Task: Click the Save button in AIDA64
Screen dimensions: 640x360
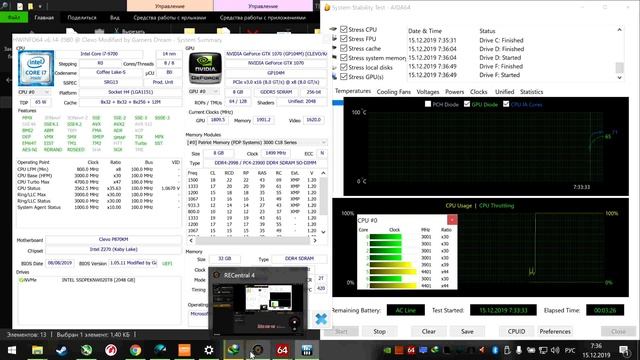Action: coord(467,331)
